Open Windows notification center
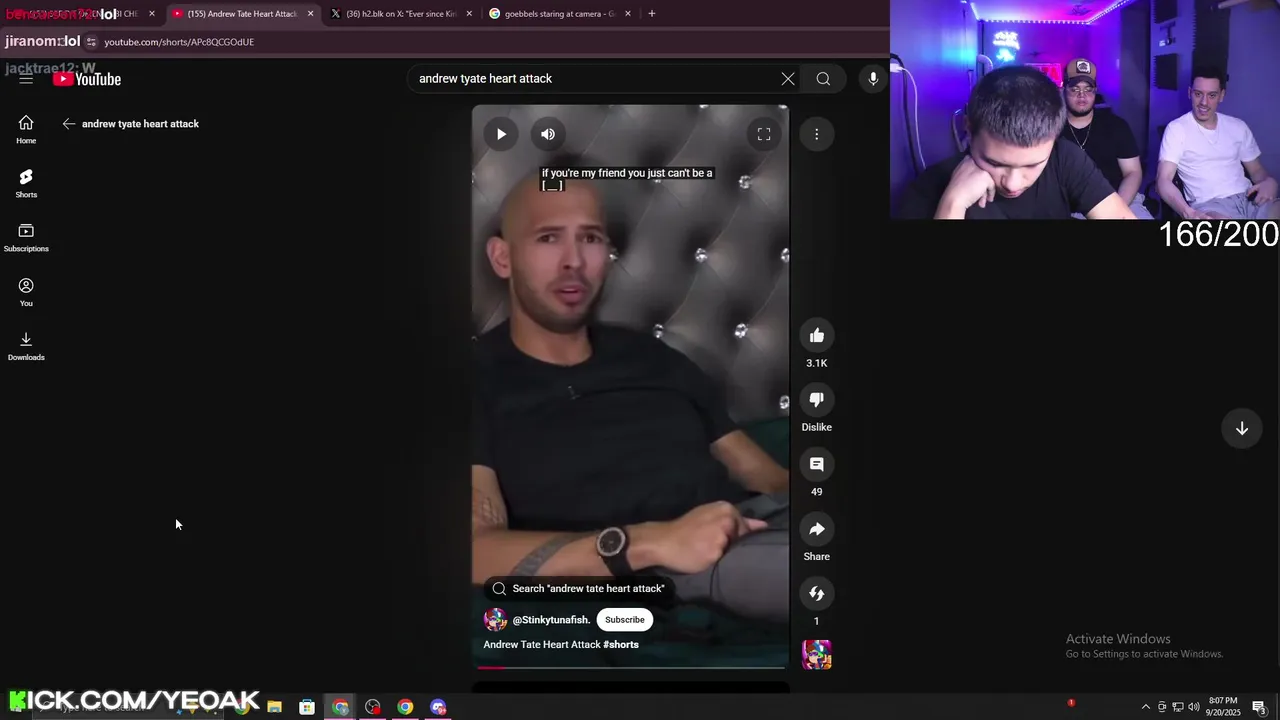This screenshot has height=720, width=1280. click(1259, 707)
